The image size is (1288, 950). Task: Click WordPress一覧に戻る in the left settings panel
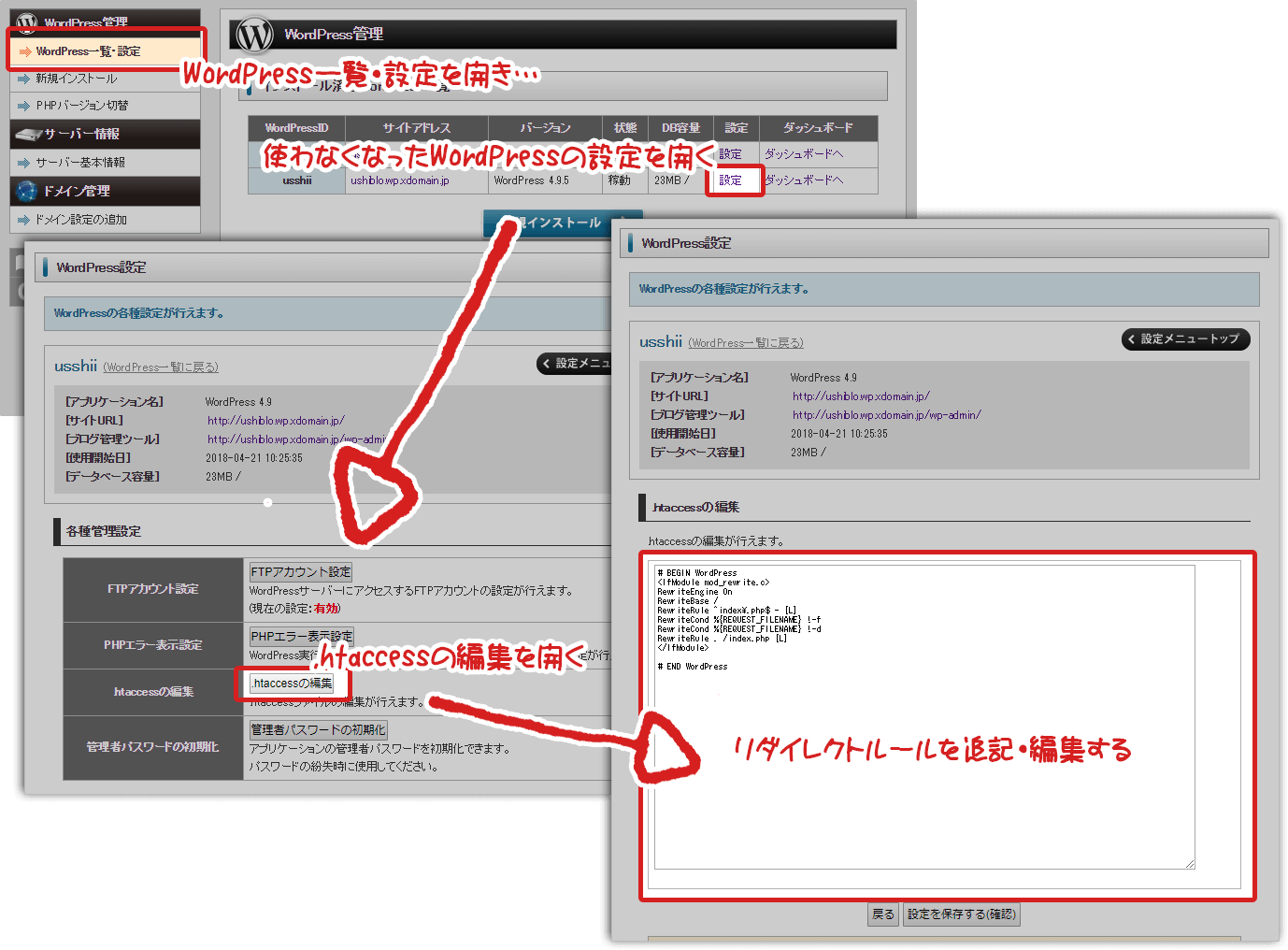click(161, 367)
